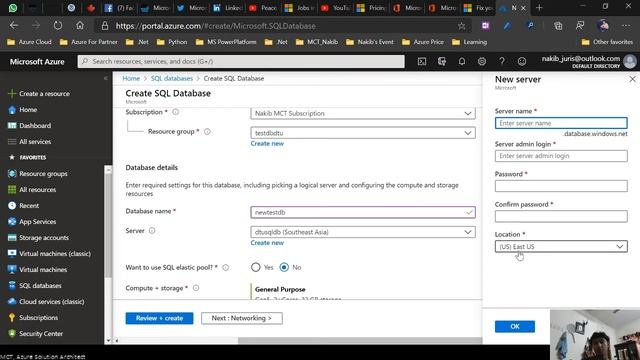640x360 pixels.
Task: Click the Recent clock icon
Action: [x=12, y=205]
